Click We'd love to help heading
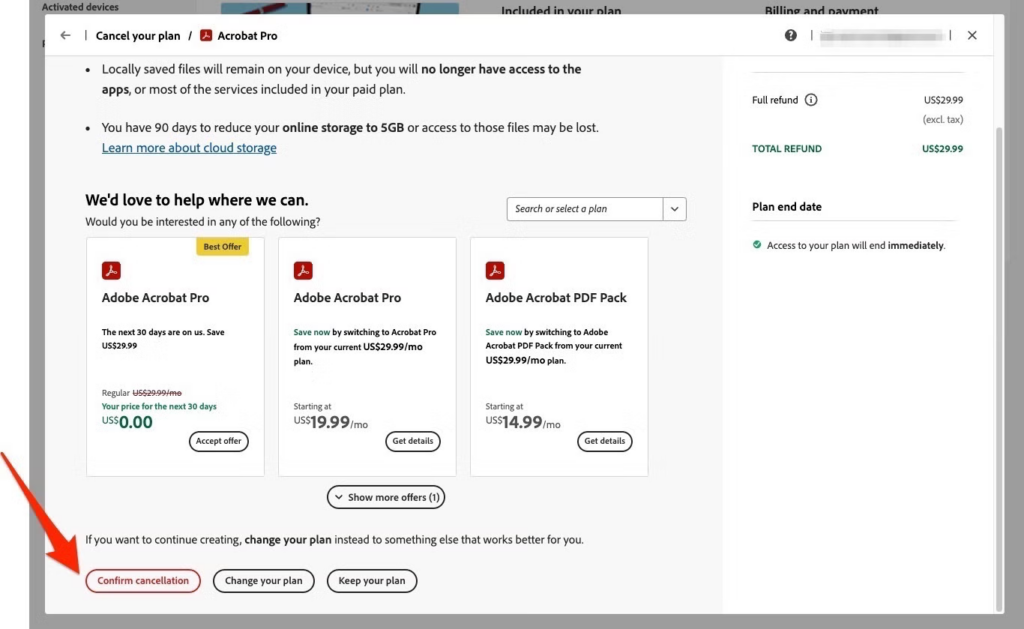The width and height of the screenshot is (1024, 629). pyautogui.click(x=197, y=200)
